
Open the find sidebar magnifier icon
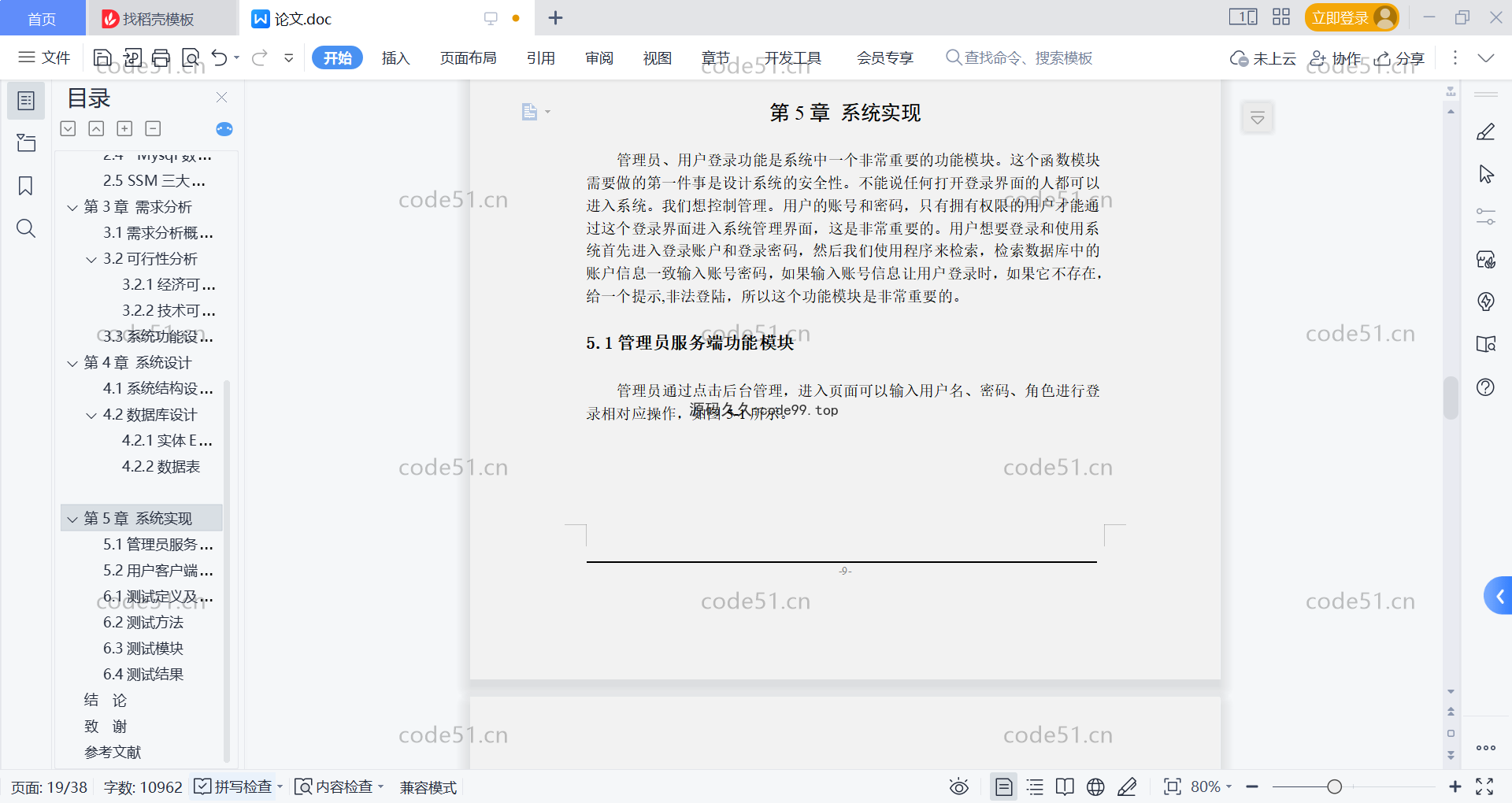click(26, 228)
